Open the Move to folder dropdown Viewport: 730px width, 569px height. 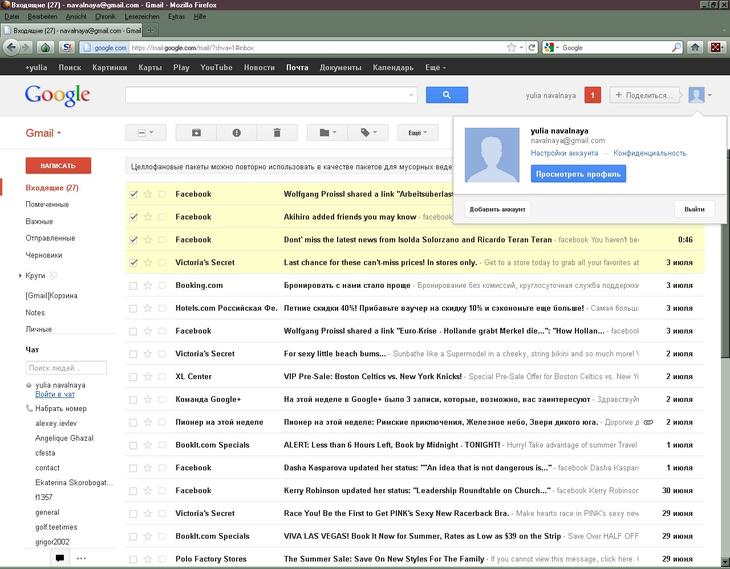point(328,133)
